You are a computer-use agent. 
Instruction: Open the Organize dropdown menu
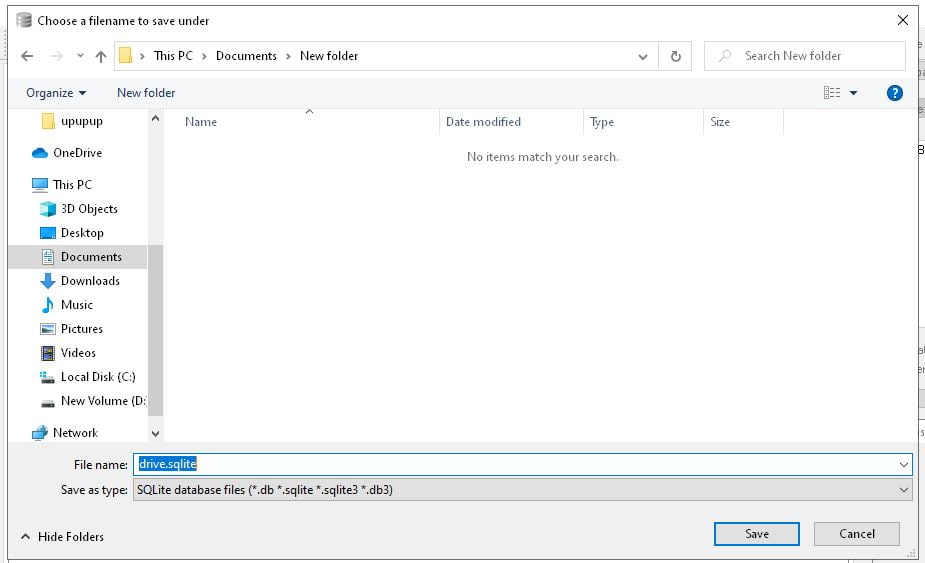(56, 93)
